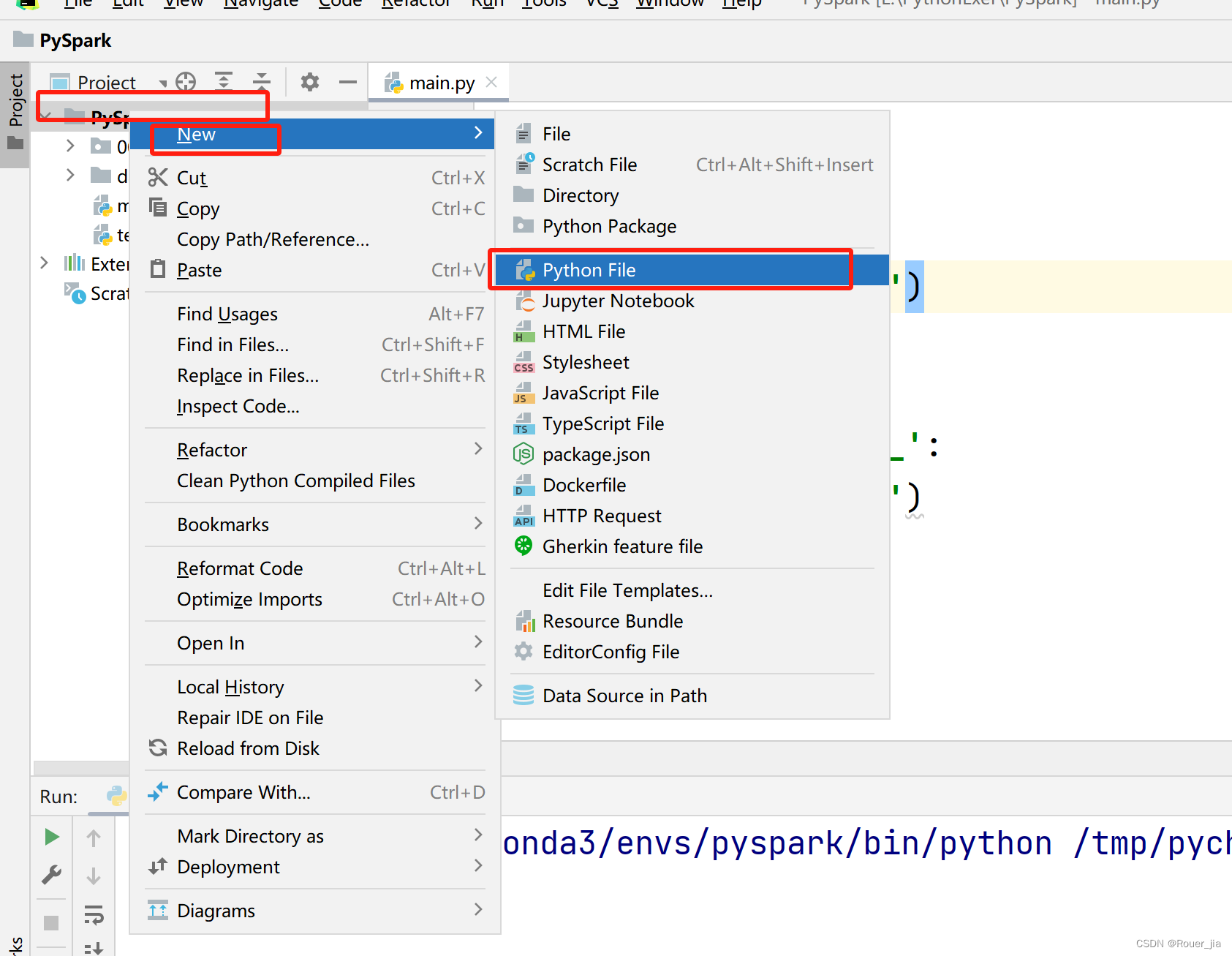This screenshot has height=956, width=1232.
Task: Close the main.py editor tab
Action: coord(491,82)
